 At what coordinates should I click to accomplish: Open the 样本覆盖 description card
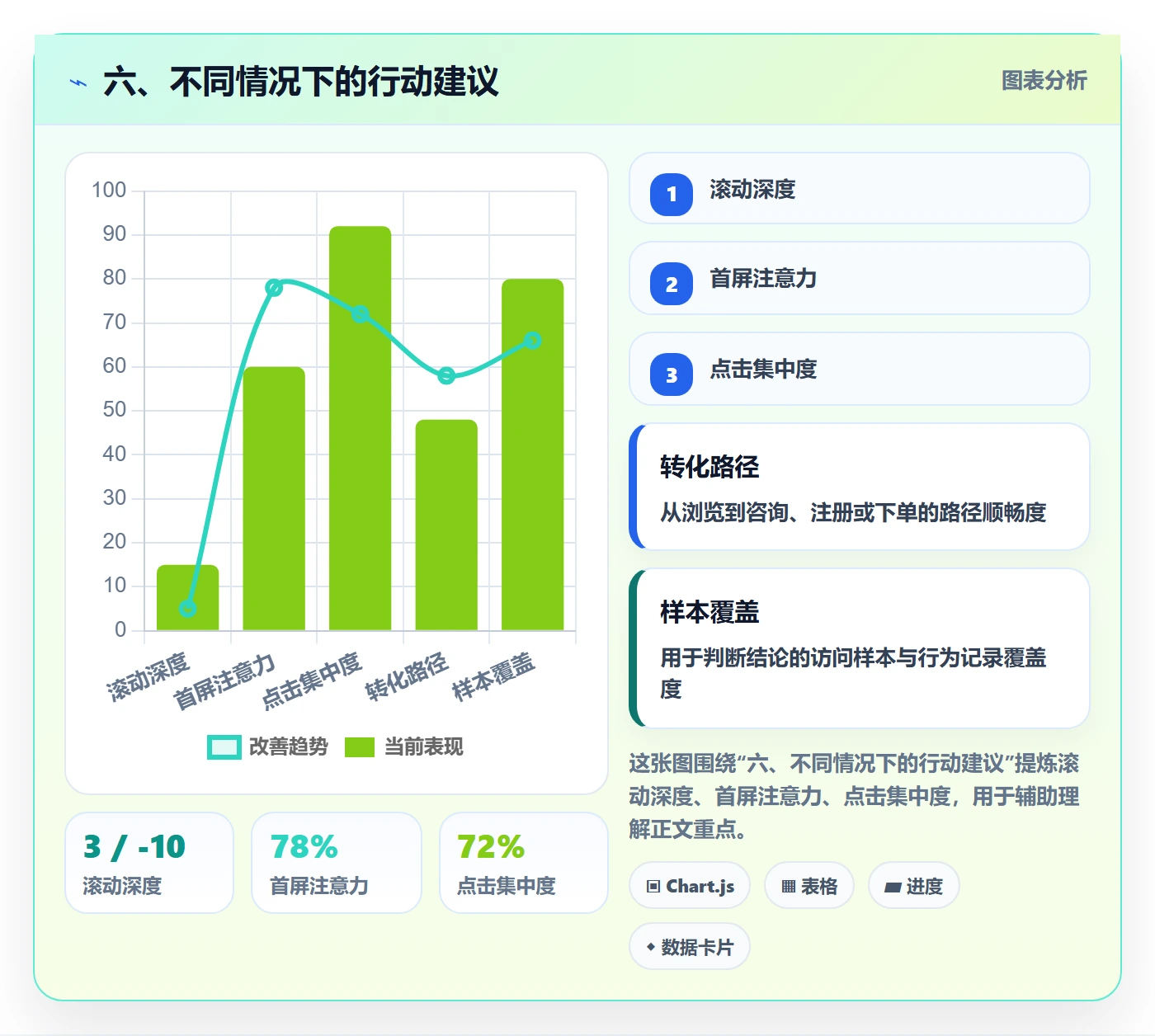point(860,648)
